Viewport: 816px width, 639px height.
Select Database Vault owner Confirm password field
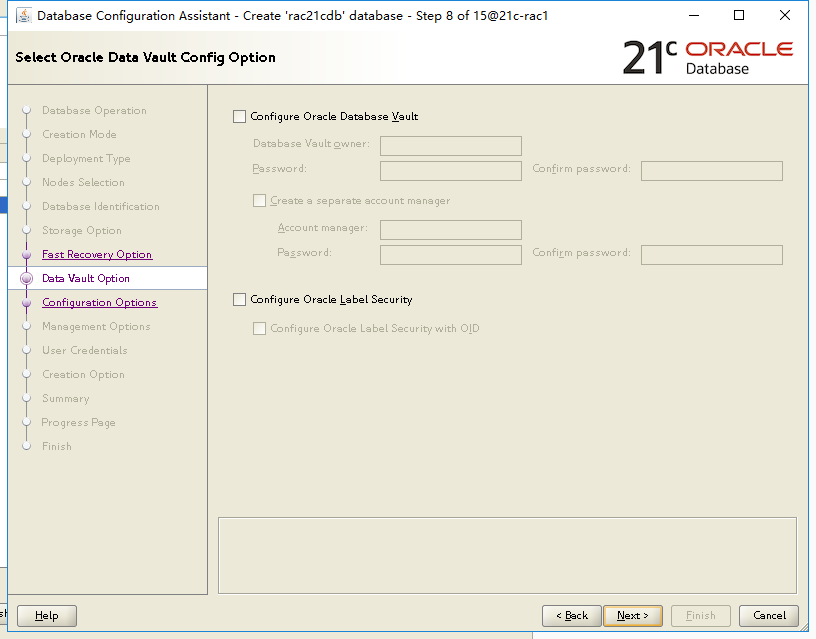pos(712,171)
